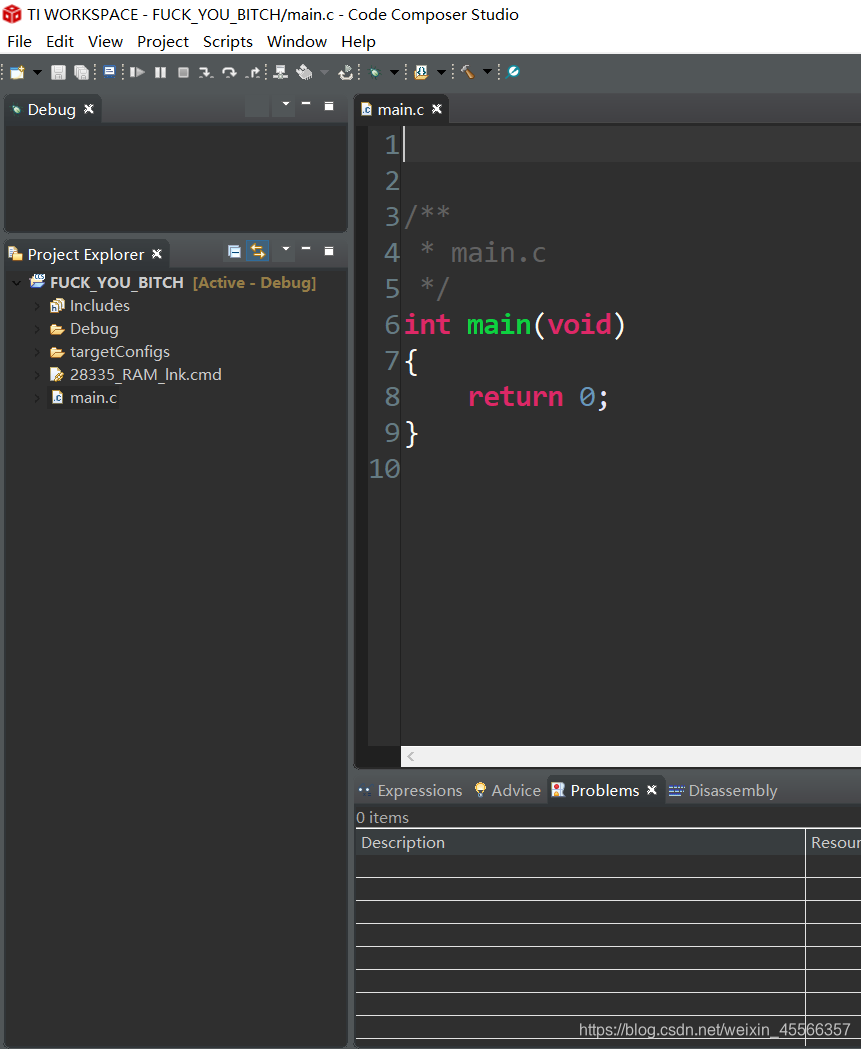Viewport: 861px width, 1049px height.
Task: Click Collapse All in Project Explorer
Action: coord(234,252)
